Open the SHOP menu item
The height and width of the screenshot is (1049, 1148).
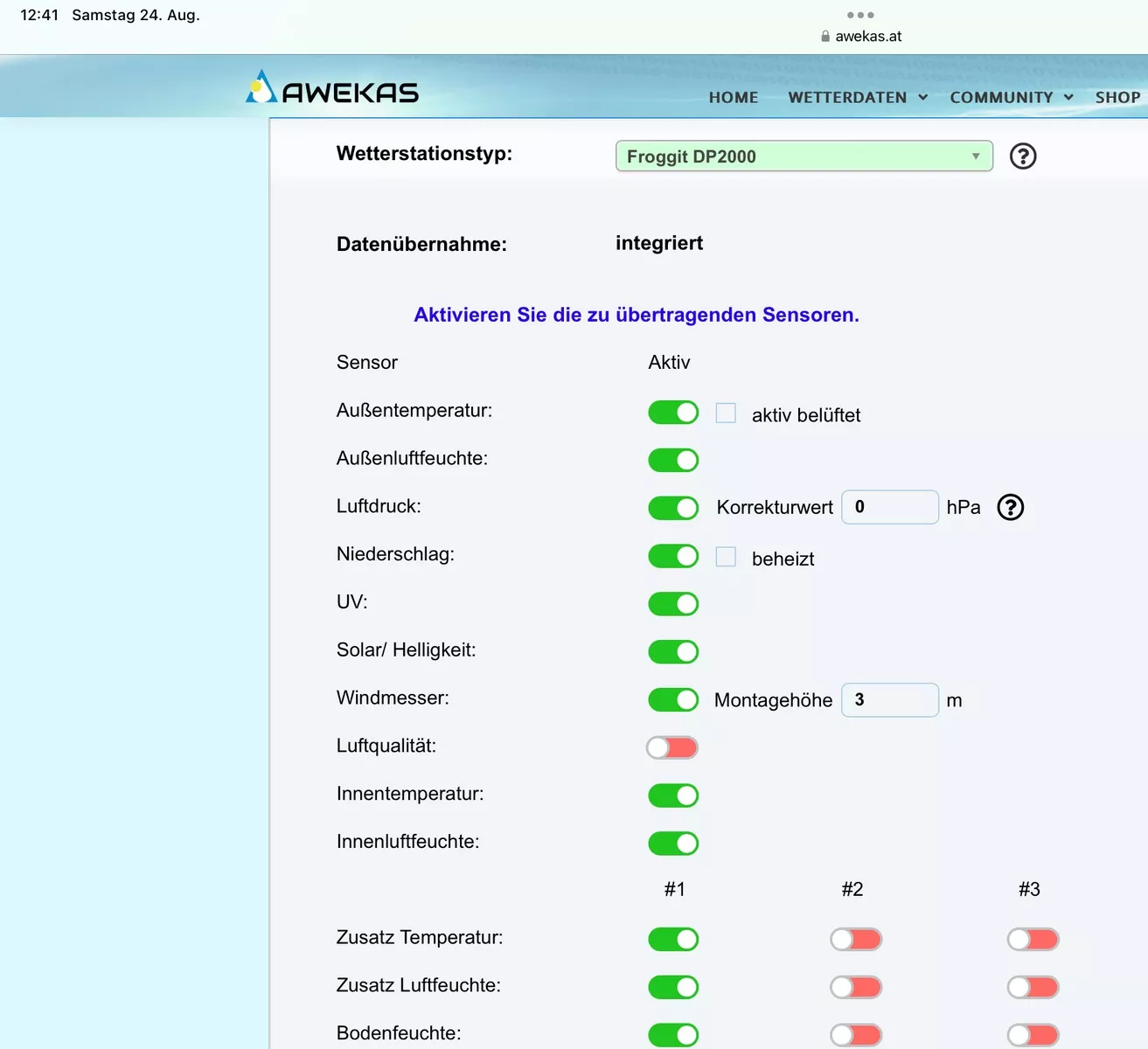point(1117,97)
